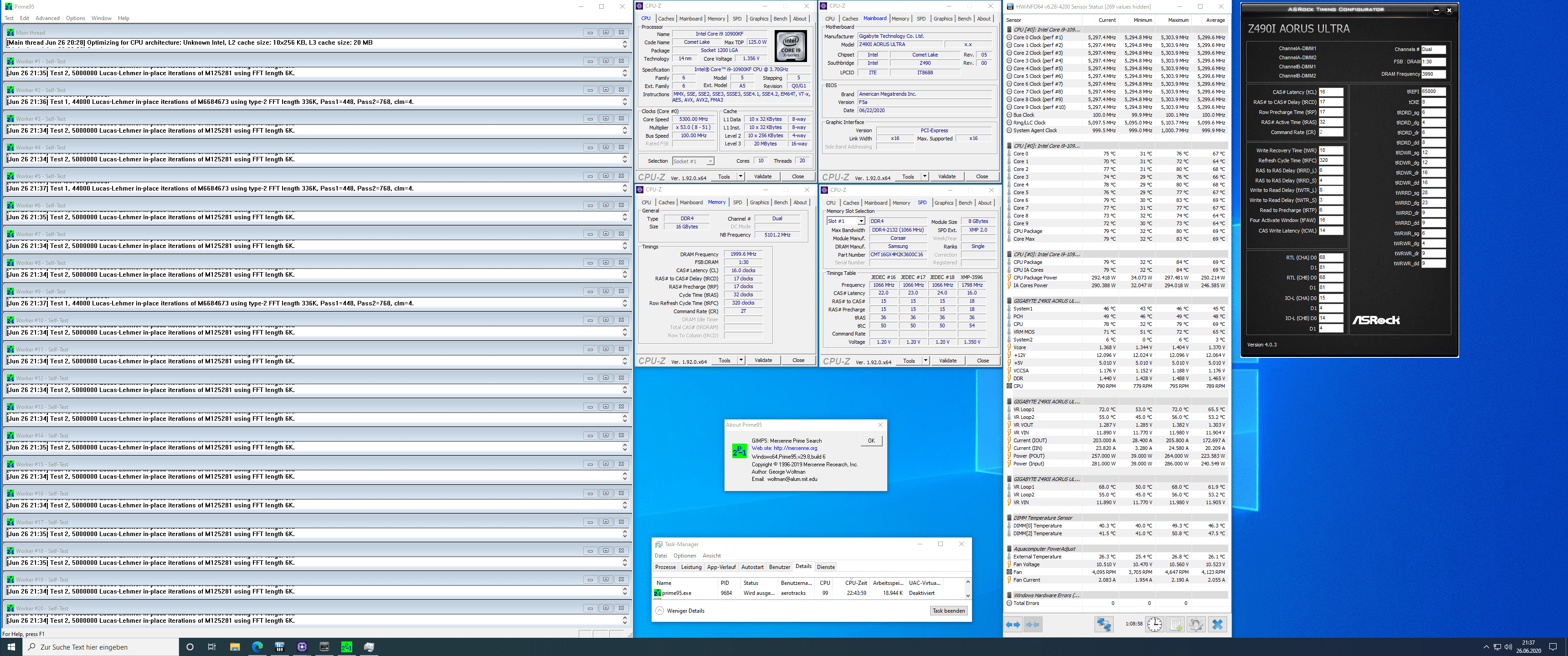This screenshot has width=1568, height=656.
Task: Select Caches tab in CPU-Z CPU window
Action: click(x=666, y=19)
